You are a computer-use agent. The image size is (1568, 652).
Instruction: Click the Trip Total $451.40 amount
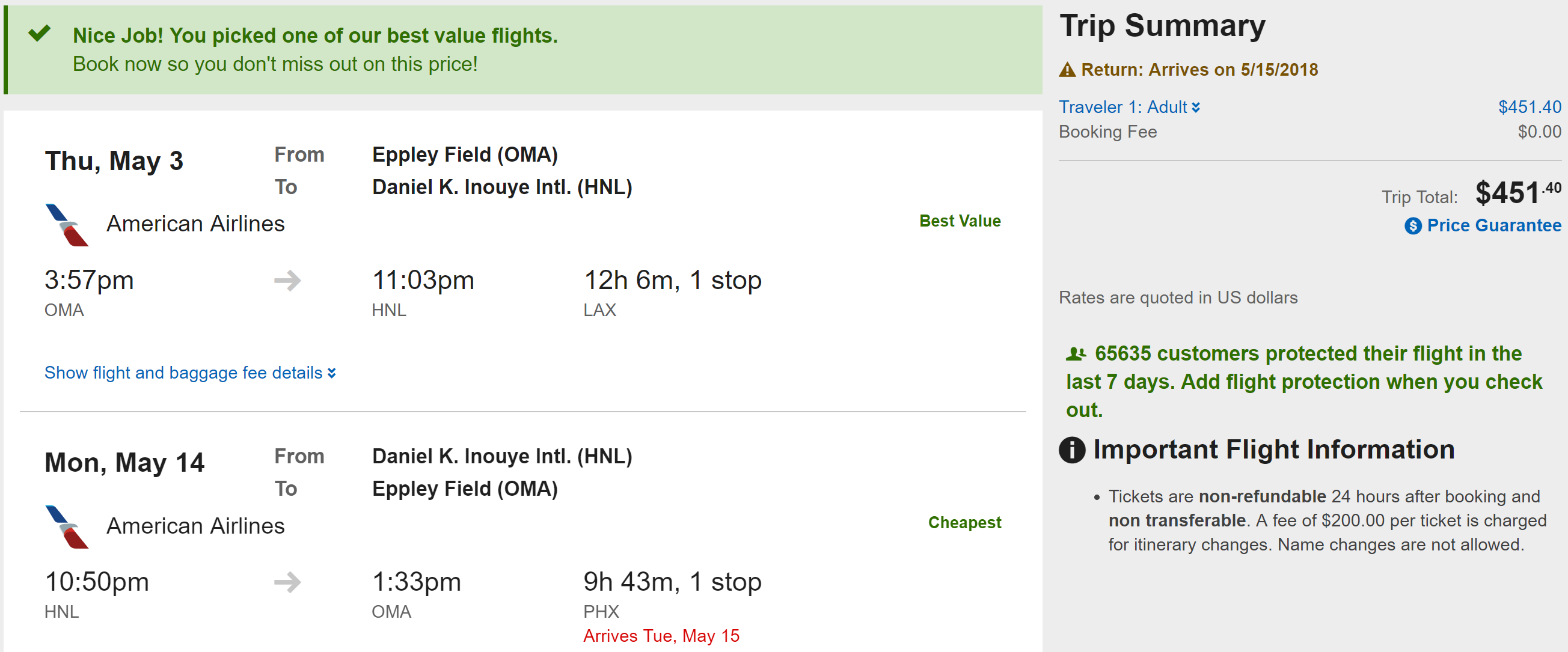[x=1517, y=193]
